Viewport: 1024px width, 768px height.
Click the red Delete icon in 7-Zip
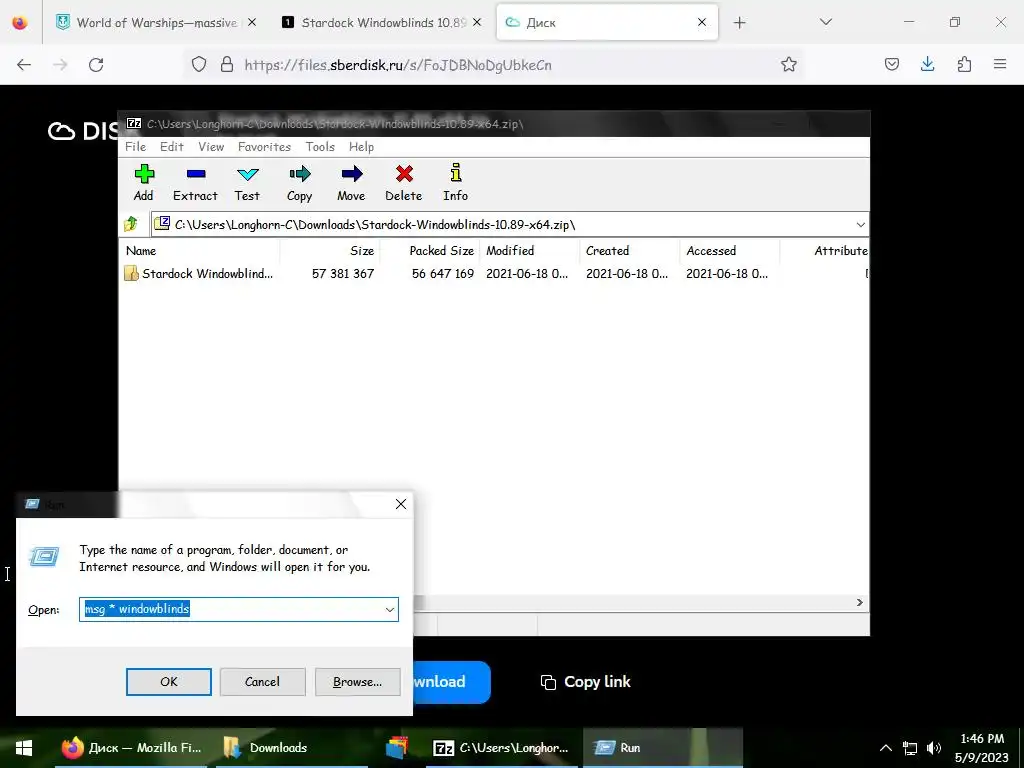coord(404,183)
